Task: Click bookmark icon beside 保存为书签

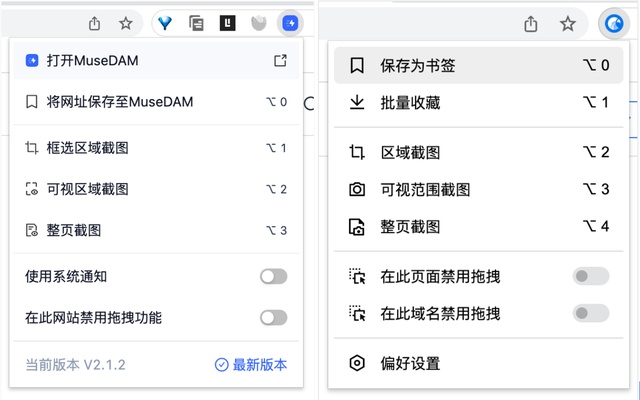Action: [x=357, y=65]
